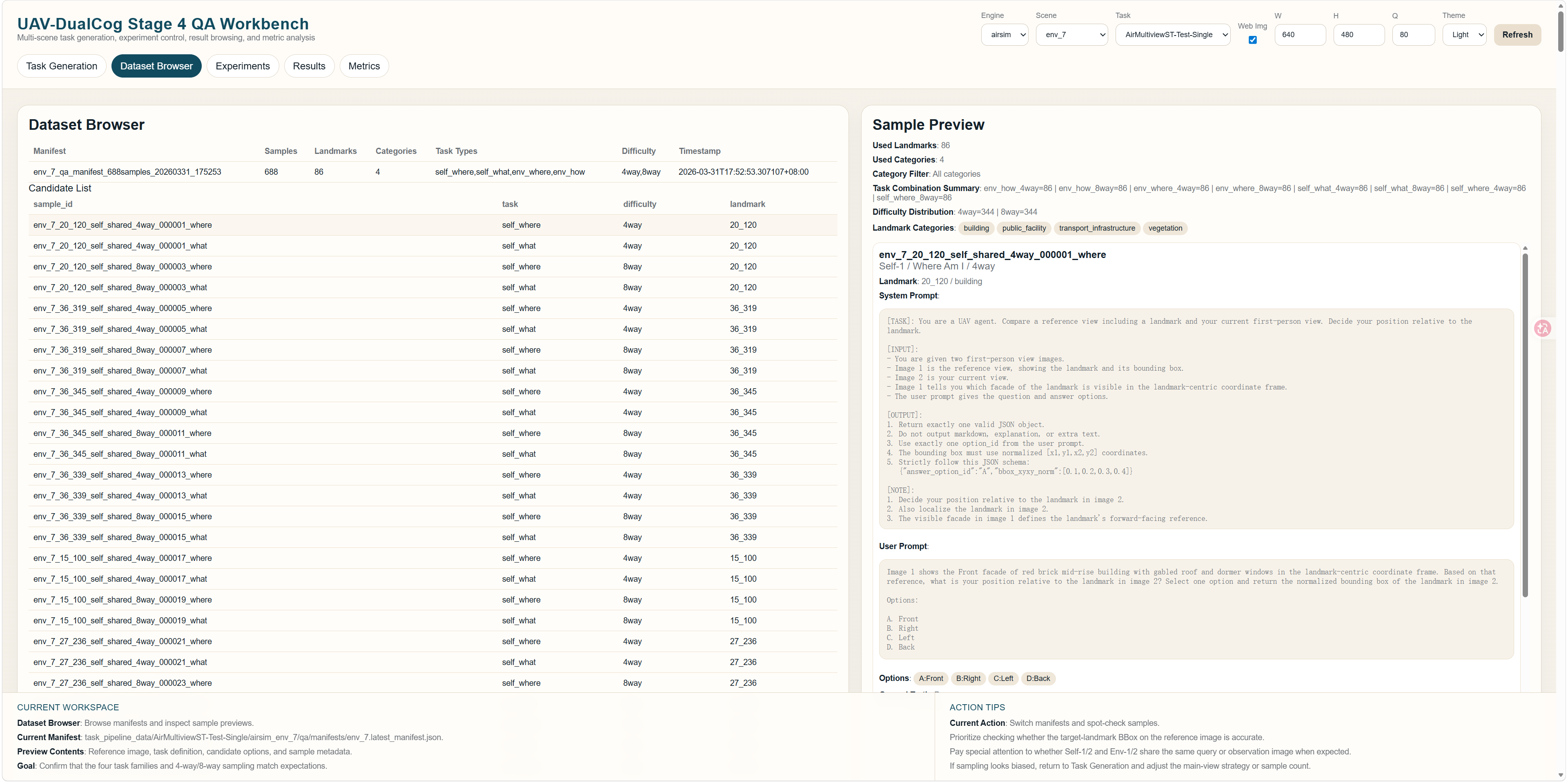Switch to the Task Generation tab
The height and width of the screenshot is (783, 1568).
click(x=62, y=66)
